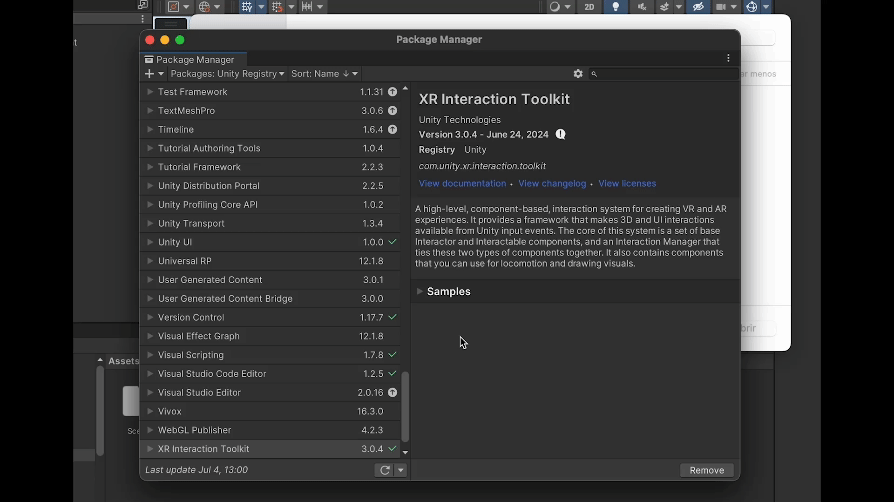
Task: Expand the Timeline package row
Action: coord(150,129)
